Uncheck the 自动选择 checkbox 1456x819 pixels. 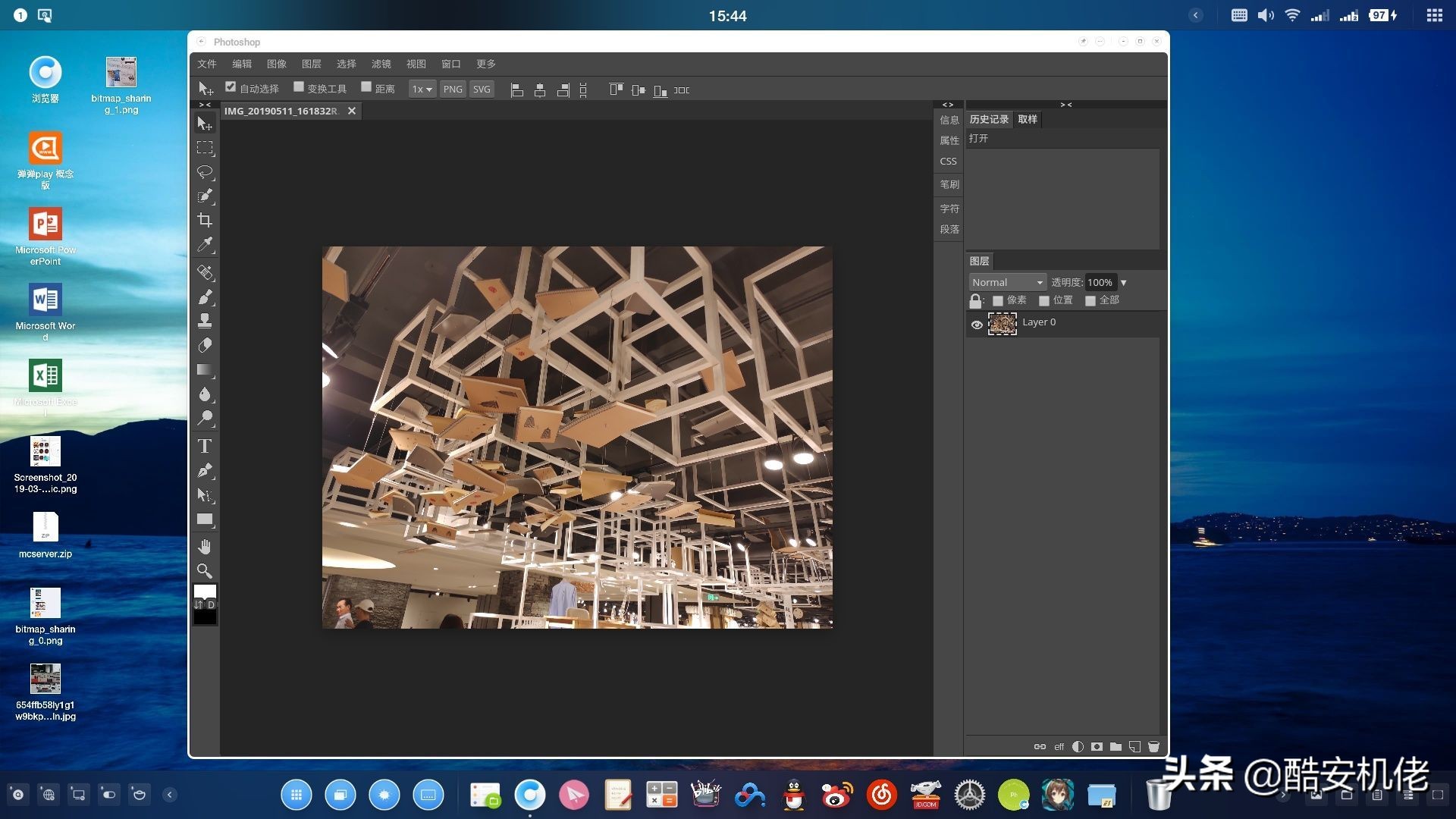[231, 87]
